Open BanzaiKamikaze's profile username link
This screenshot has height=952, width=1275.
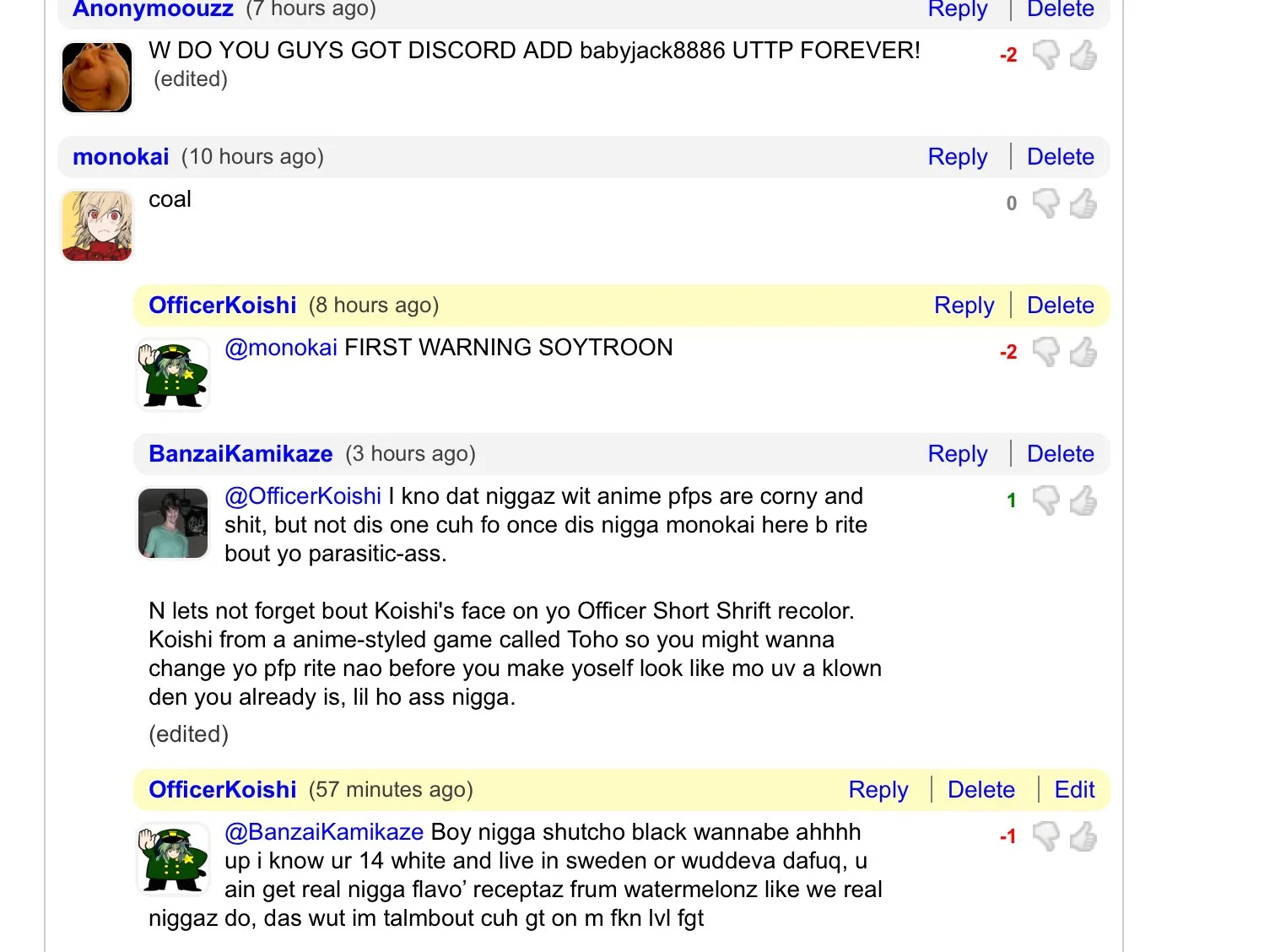tap(240, 454)
